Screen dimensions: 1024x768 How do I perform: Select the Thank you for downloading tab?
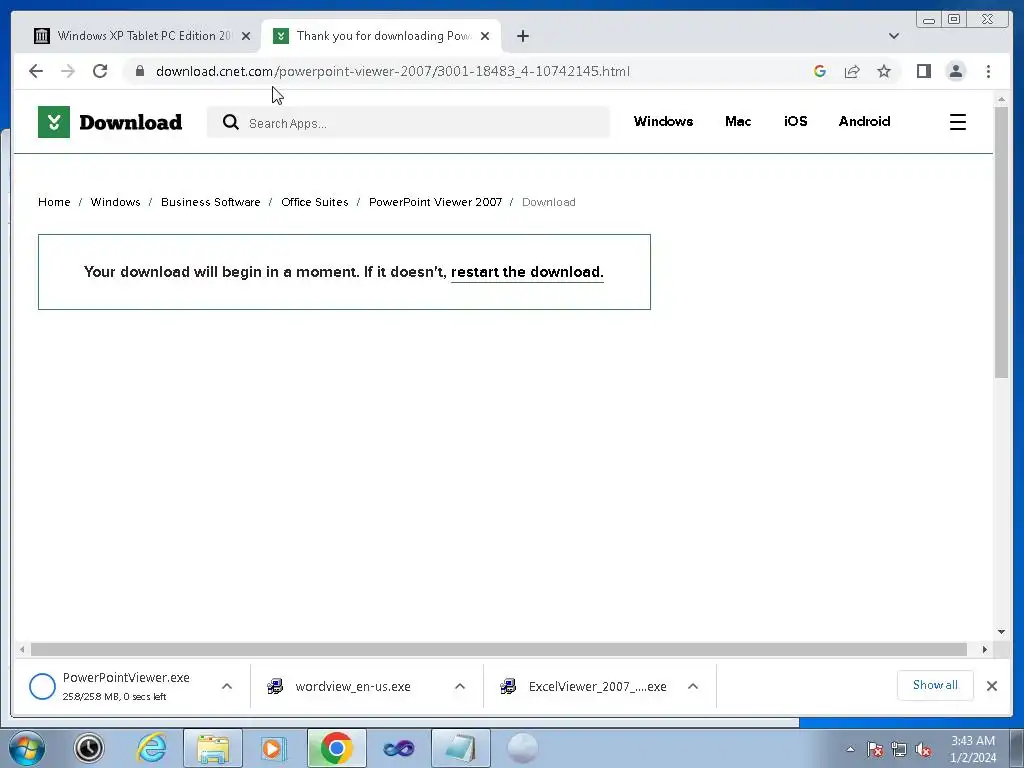[381, 36]
